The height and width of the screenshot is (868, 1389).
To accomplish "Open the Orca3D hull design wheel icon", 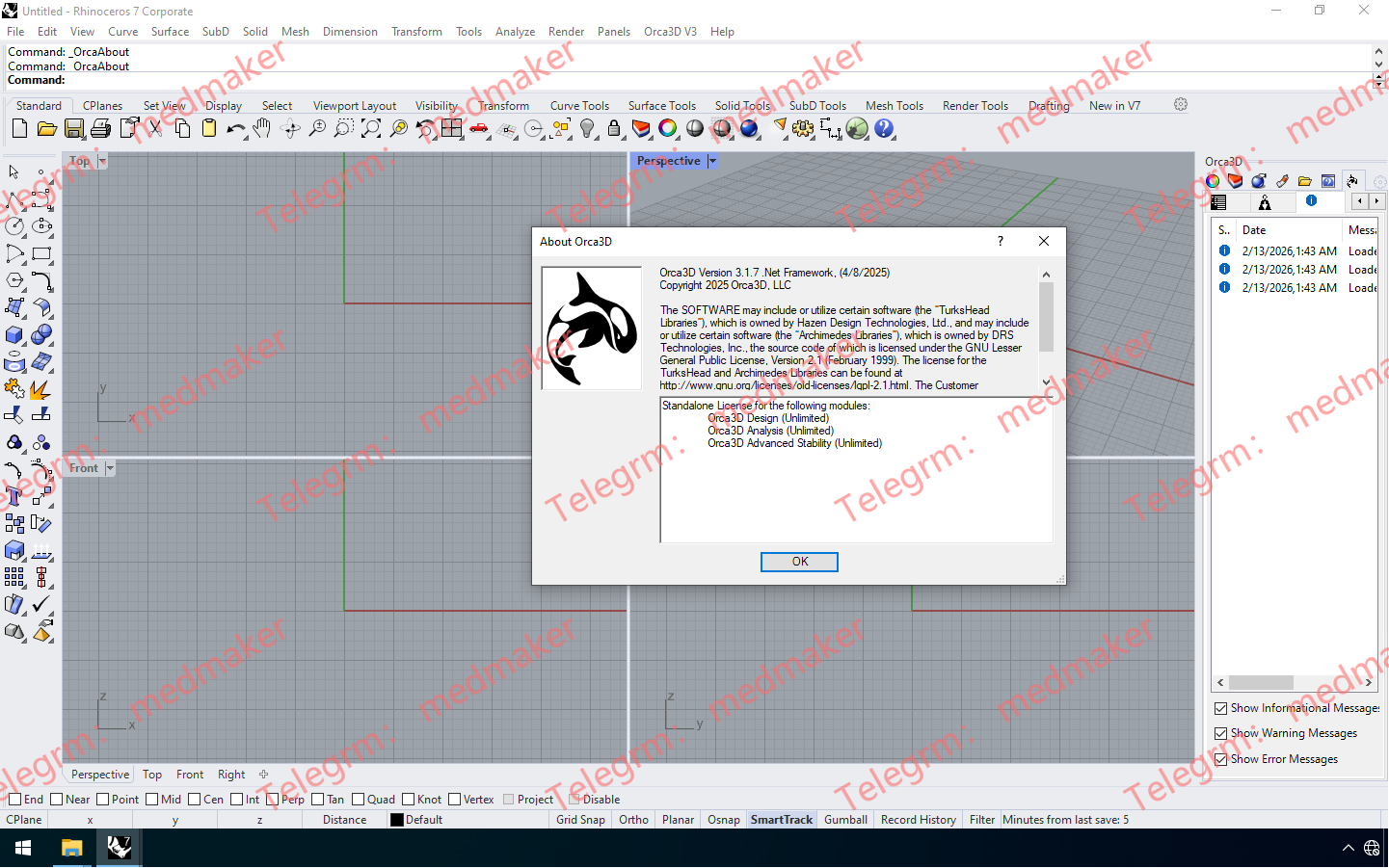I will tap(1212, 180).
